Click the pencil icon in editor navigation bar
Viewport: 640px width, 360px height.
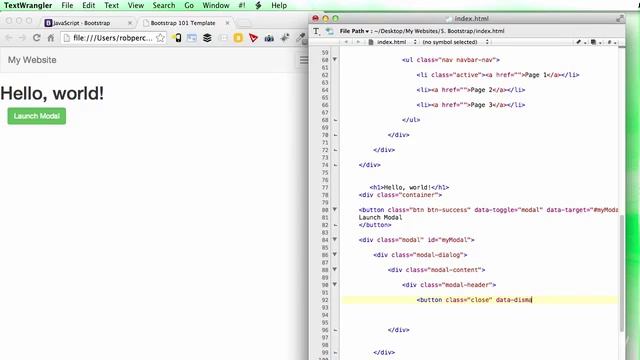(x=580, y=42)
